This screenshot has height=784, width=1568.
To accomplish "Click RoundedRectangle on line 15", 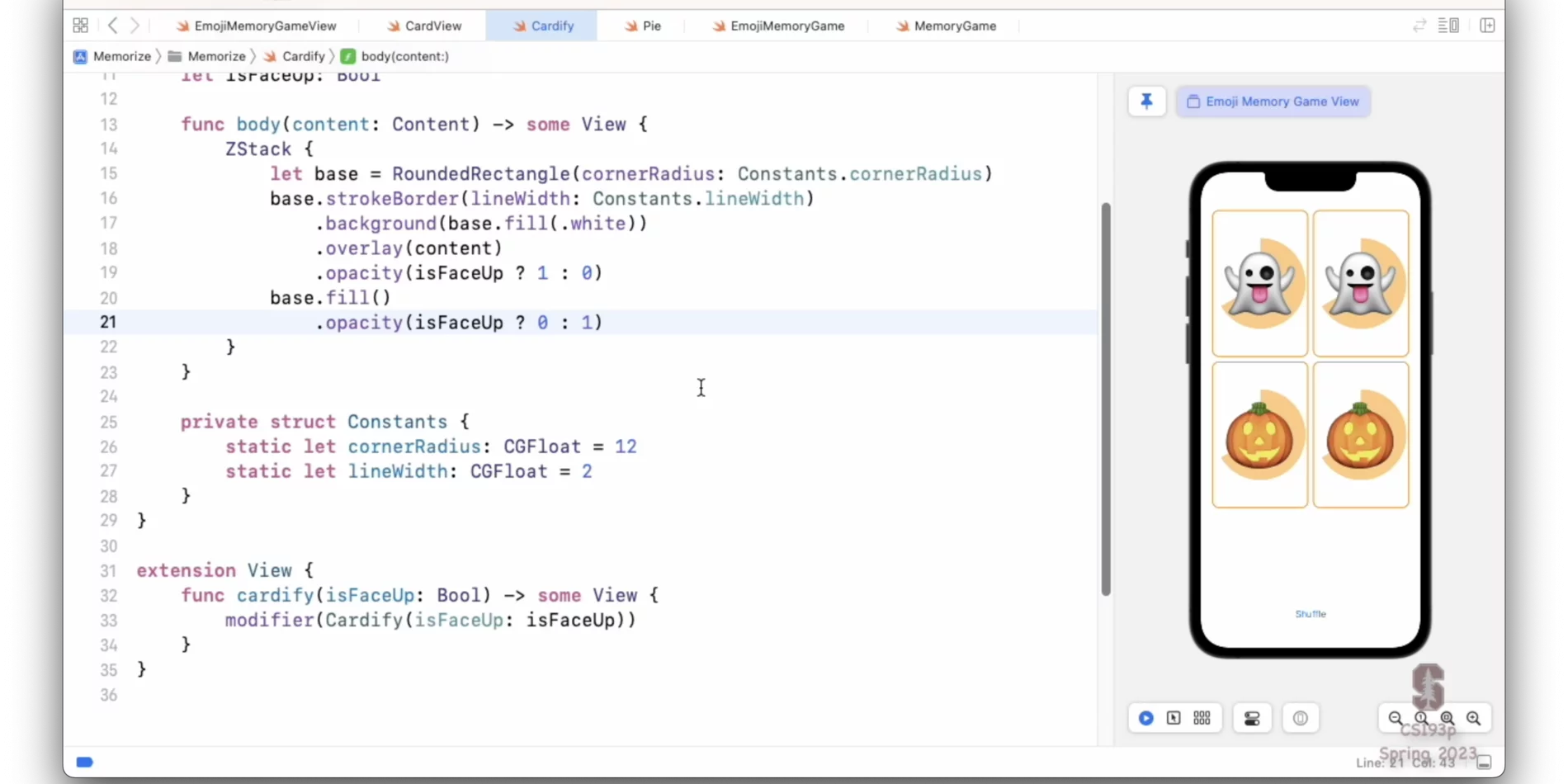I will (x=481, y=174).
